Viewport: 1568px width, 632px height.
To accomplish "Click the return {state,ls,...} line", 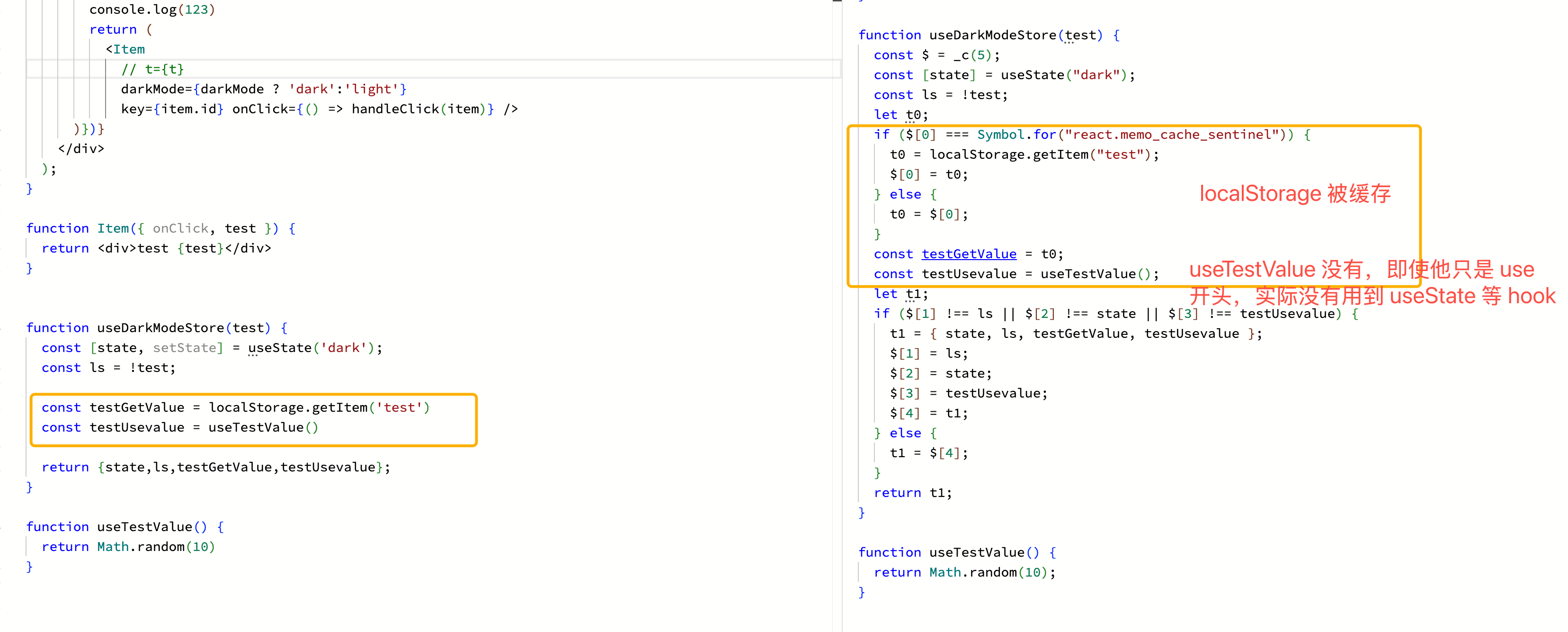I will click(216, 467).
